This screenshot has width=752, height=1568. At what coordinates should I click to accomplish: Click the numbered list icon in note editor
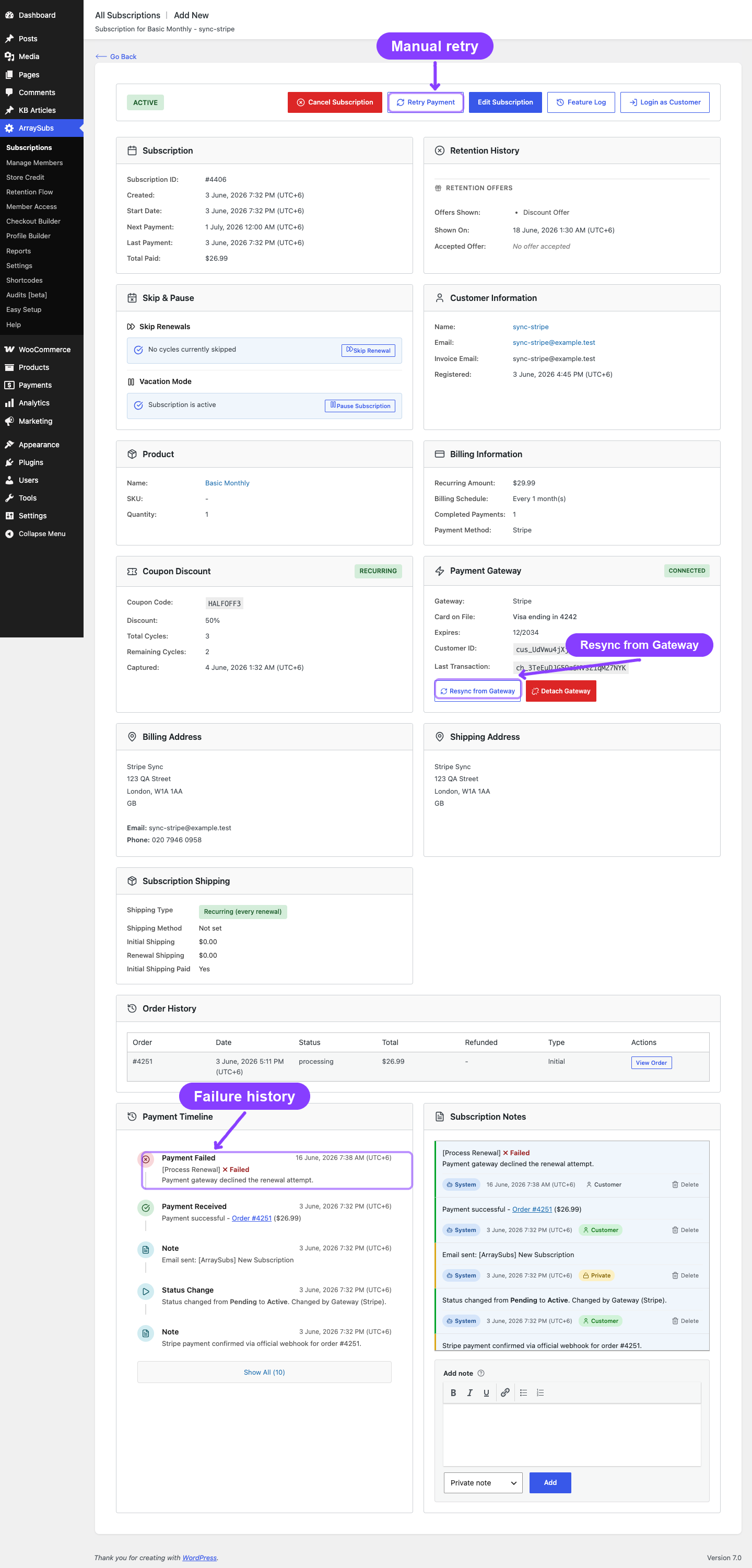click(540, 1392)
